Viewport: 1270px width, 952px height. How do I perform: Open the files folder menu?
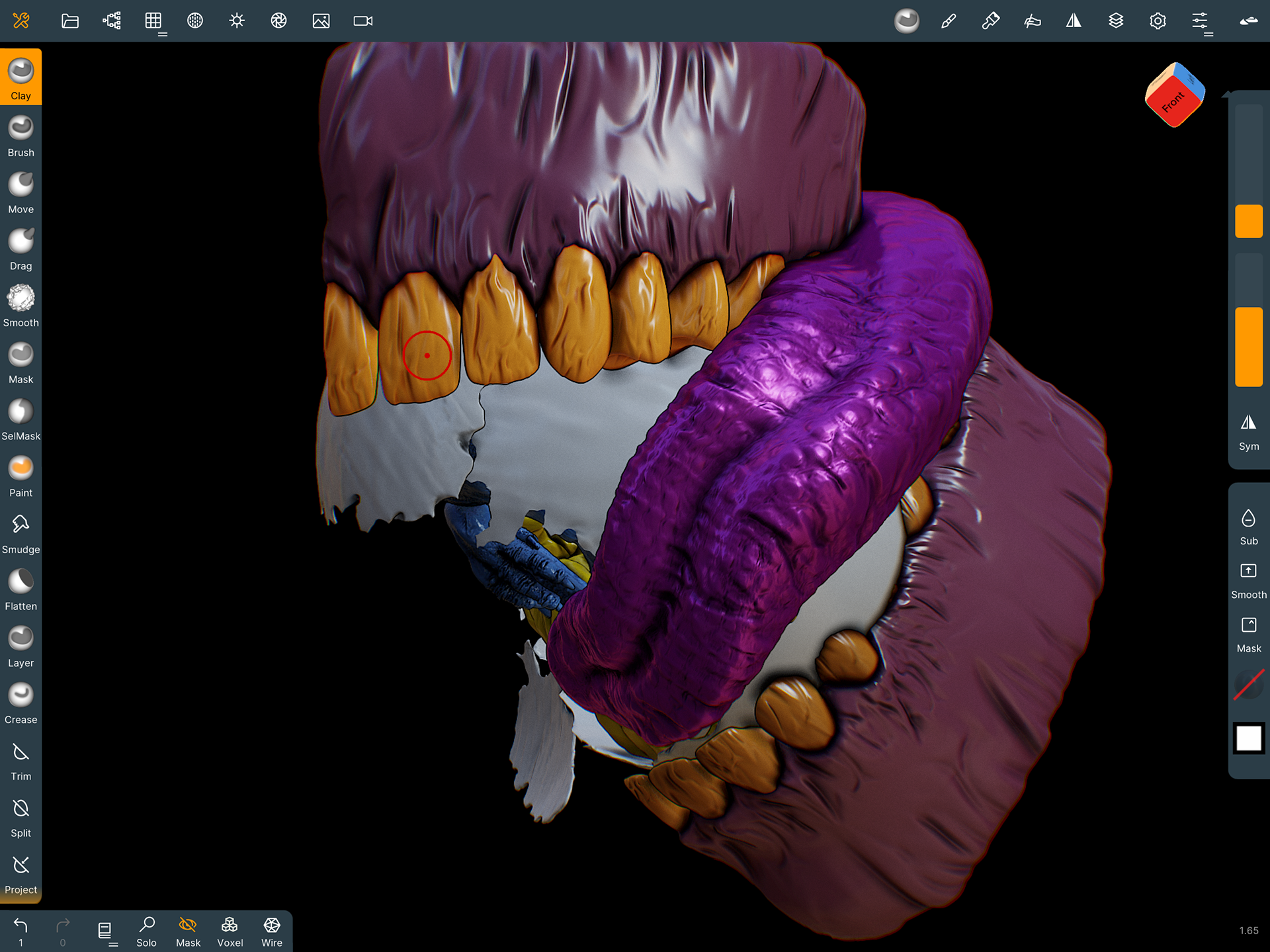coord(69,21)
